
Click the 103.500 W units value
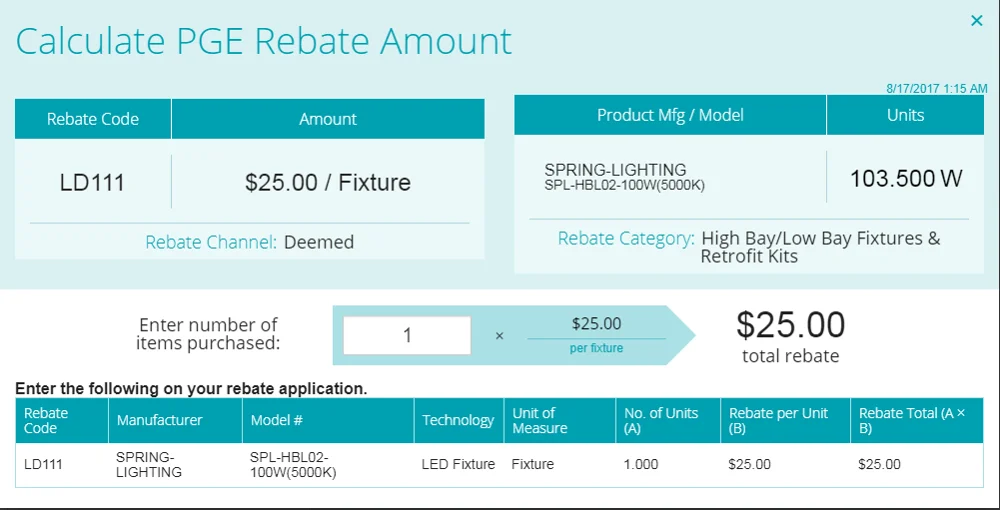point(906,179)
